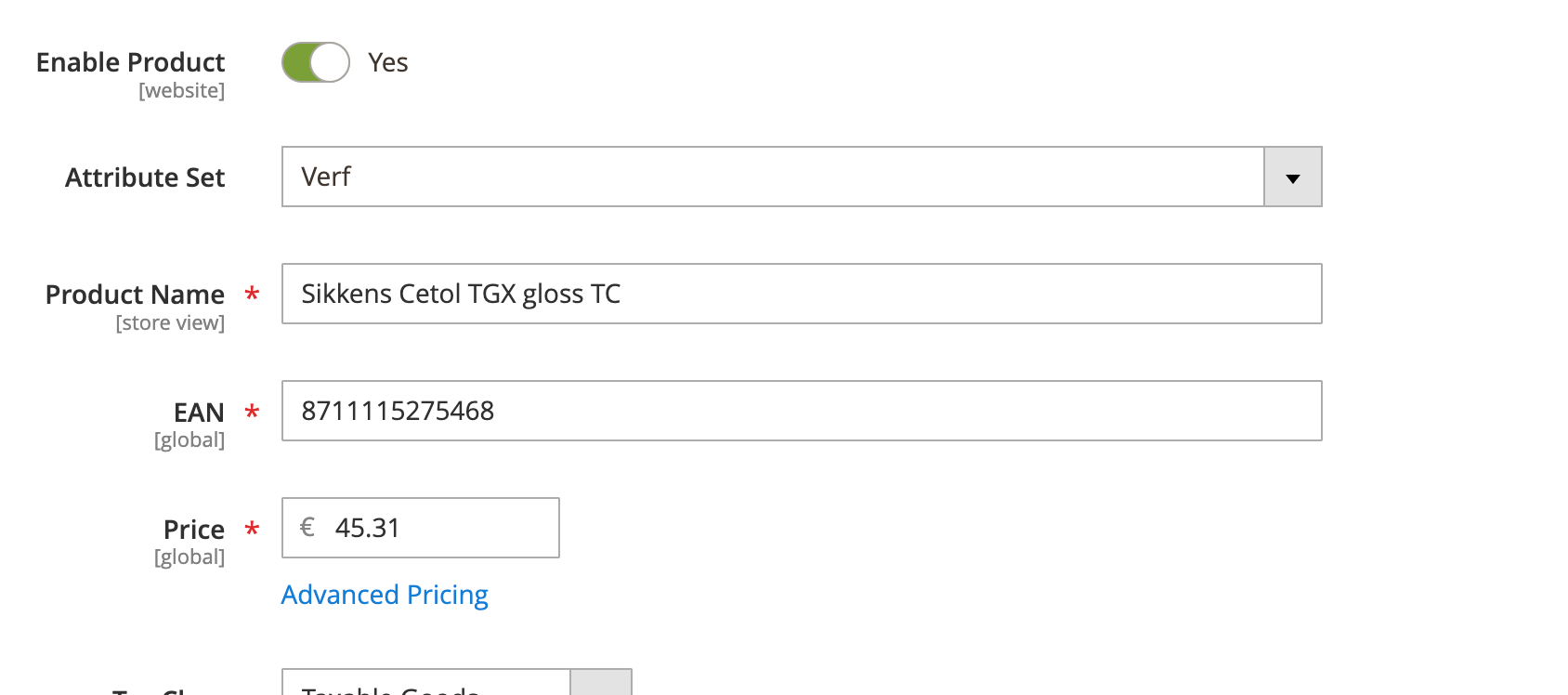This screenshot has height=695, width=1568.
Task: Click the Enable Product label
Action: (130, 62)
